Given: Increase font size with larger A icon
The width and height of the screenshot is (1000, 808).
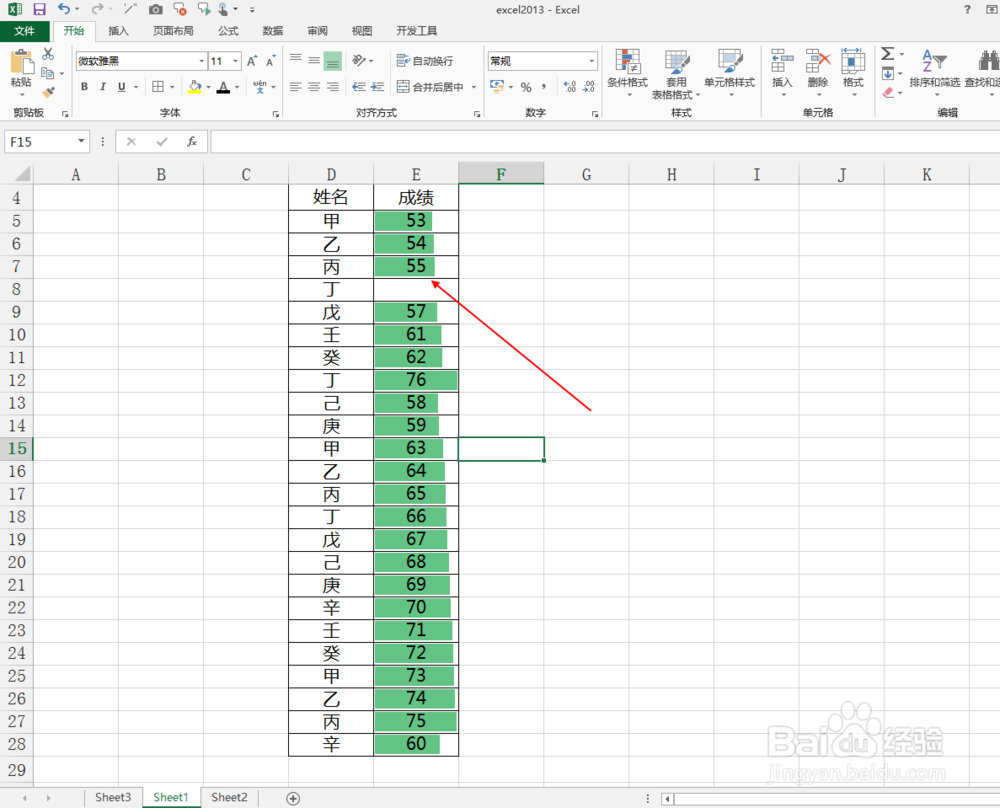Looking at the screenshot, I should click(251, 61).
